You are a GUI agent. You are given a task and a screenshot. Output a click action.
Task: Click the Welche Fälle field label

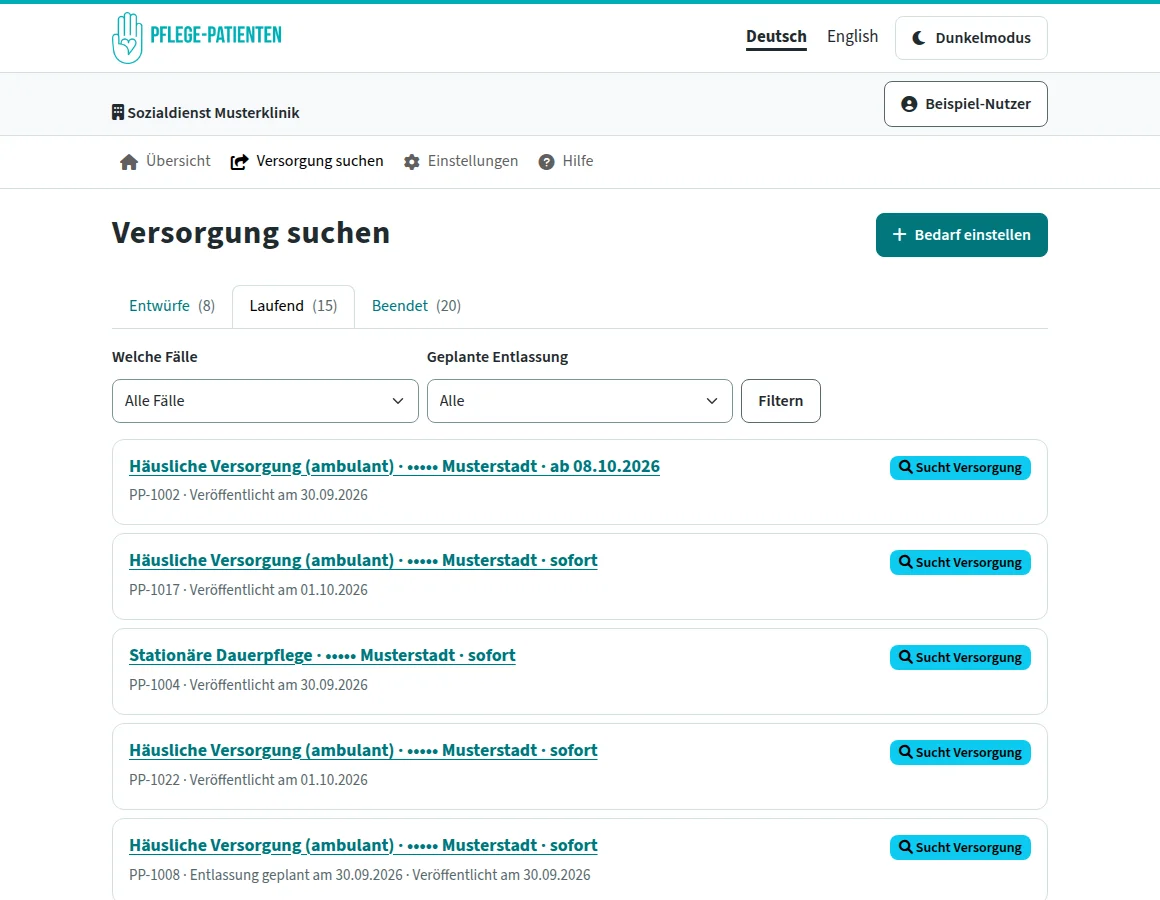pyautogui.click(x=155, y=357)
